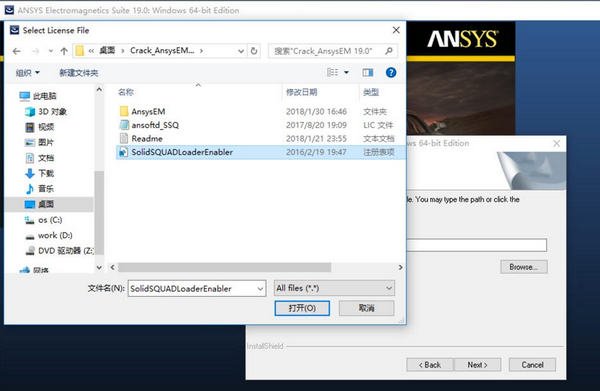The width and height of the screenshot is (600, 391).
Task: Click the sidebar vertical scrollbar
Action: (x=99, y=212)
